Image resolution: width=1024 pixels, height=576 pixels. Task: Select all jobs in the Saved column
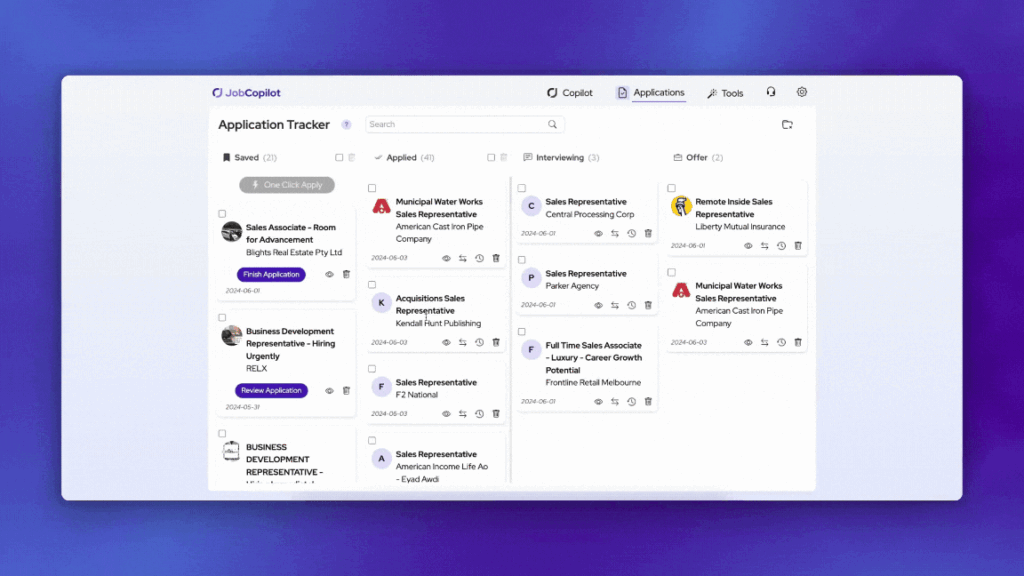339,158
